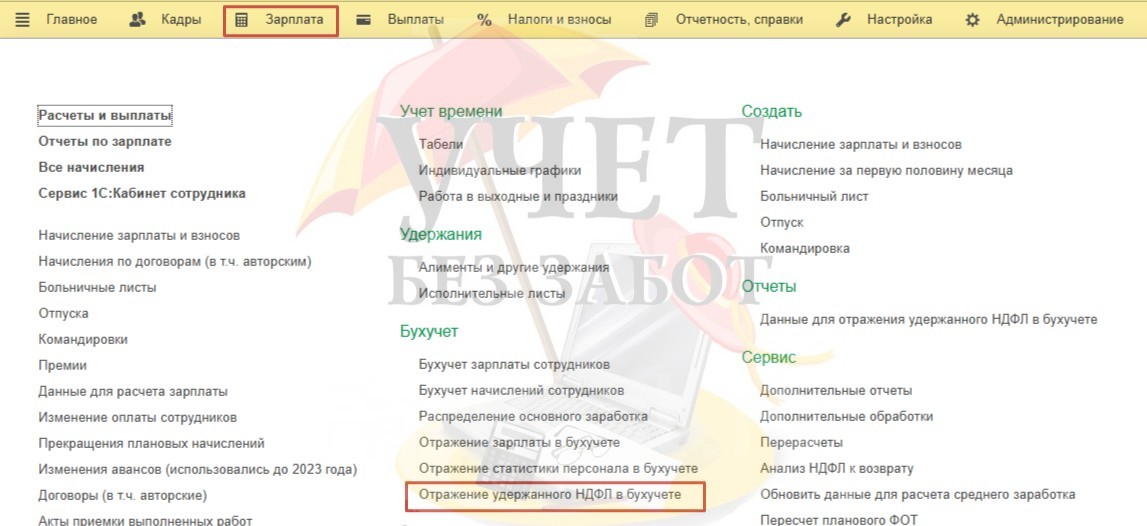Click the hamburger menu icon beside Главное
The height and width of the screenshot is (526, 1147).
(x=23, y=20)
